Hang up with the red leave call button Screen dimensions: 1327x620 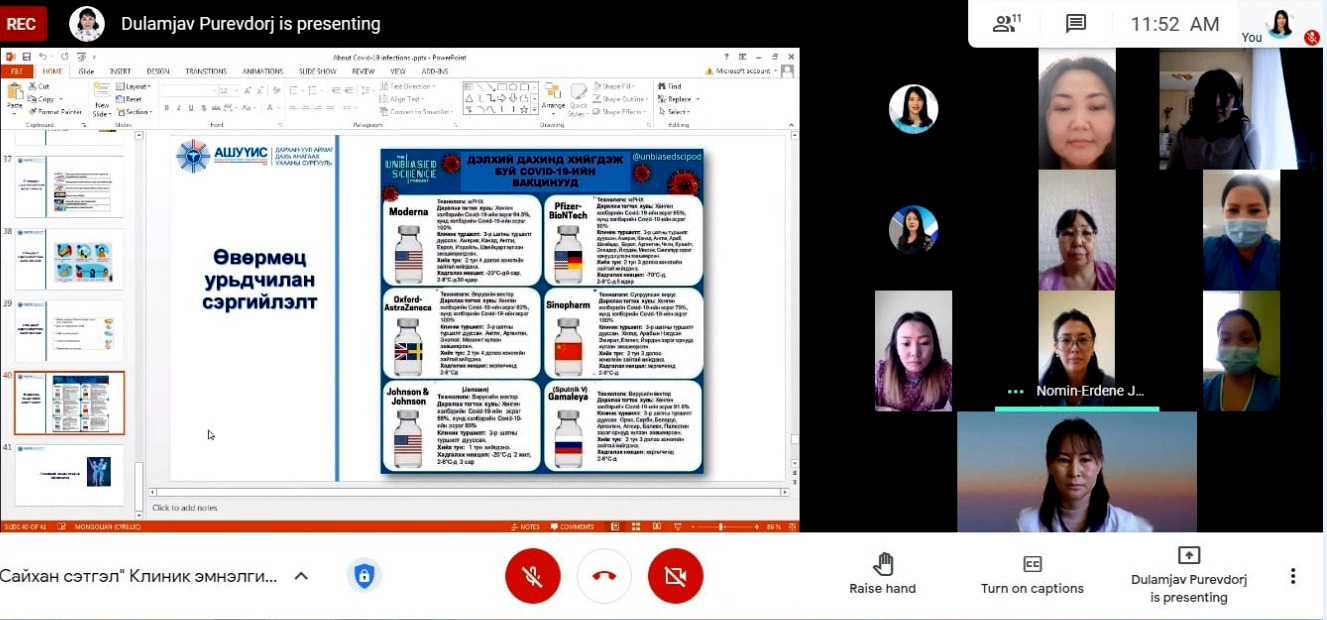pyautogui.click(x=604, y=576)
